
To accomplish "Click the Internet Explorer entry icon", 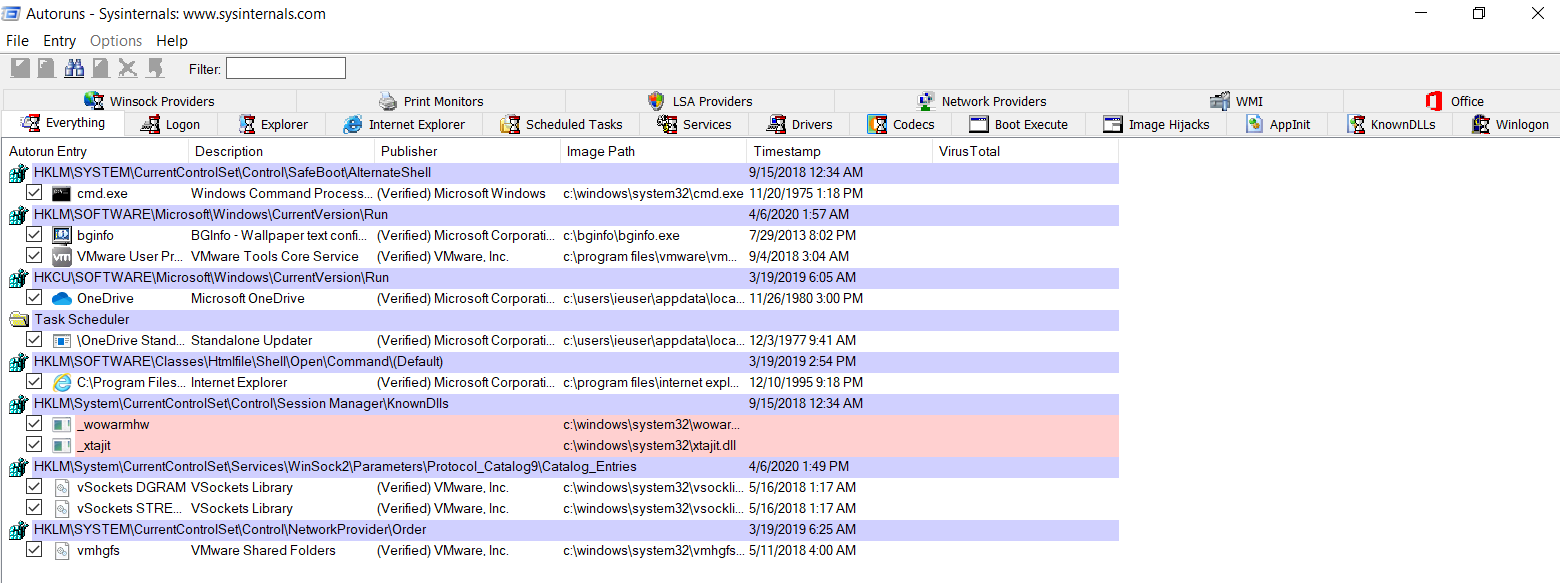I will coord(62,382).
